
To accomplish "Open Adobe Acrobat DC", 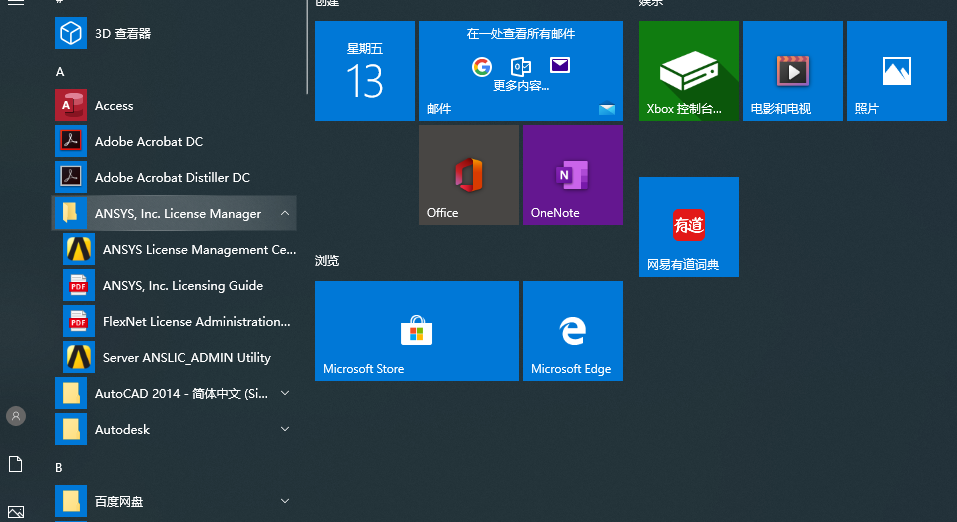I will click(148, 142).
